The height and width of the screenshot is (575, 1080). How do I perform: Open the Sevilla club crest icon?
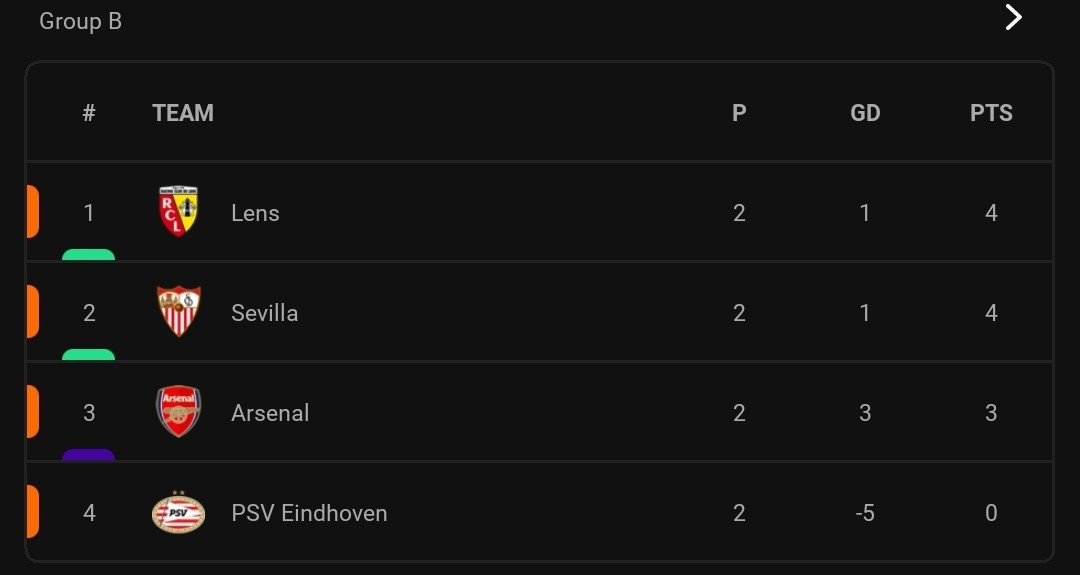[178, 311]
